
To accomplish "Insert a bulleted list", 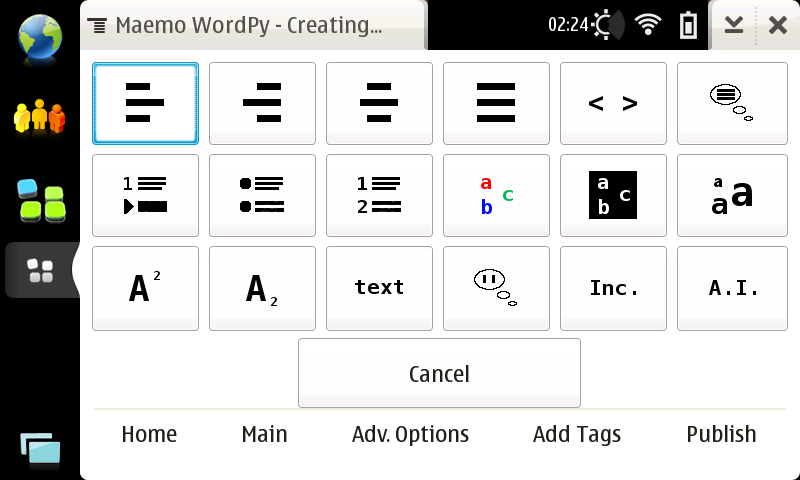I will pyautogui.click(x=262, y=195).
